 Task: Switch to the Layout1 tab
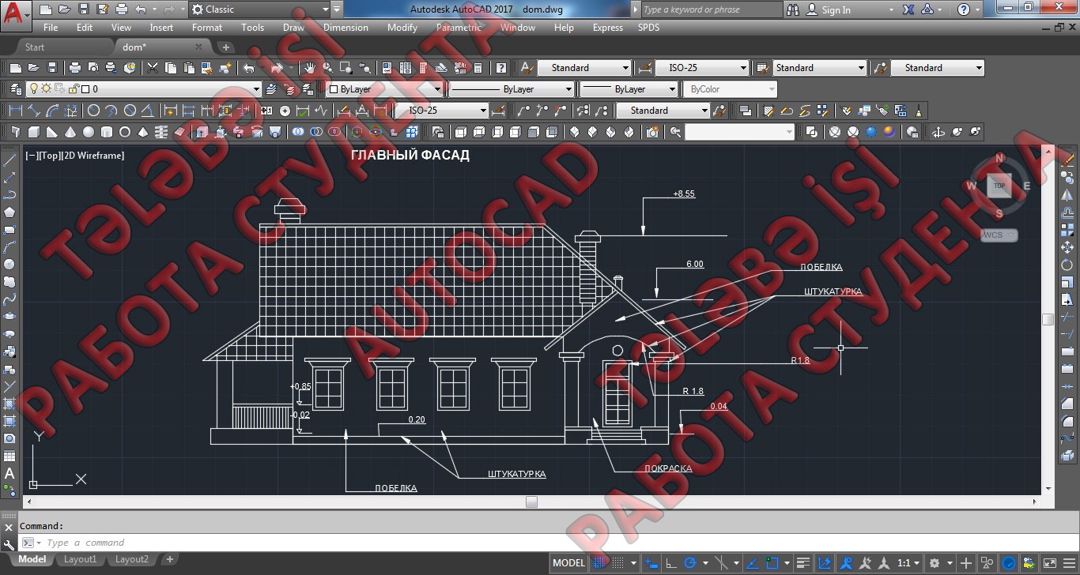click(x=81, y=559)
